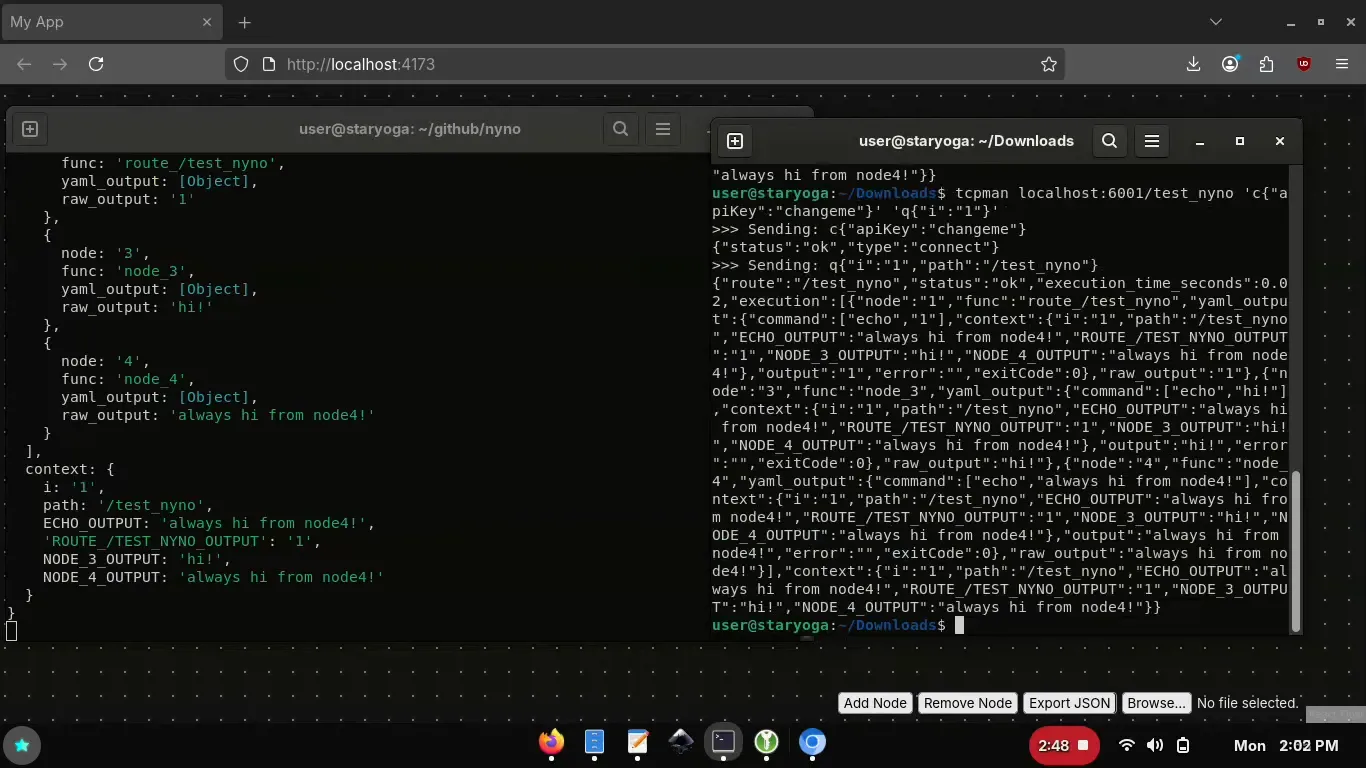Viewport: 1366px width, 768px height.
Task: Open new tab in Downloads terminal
Action: coord(734,141)
